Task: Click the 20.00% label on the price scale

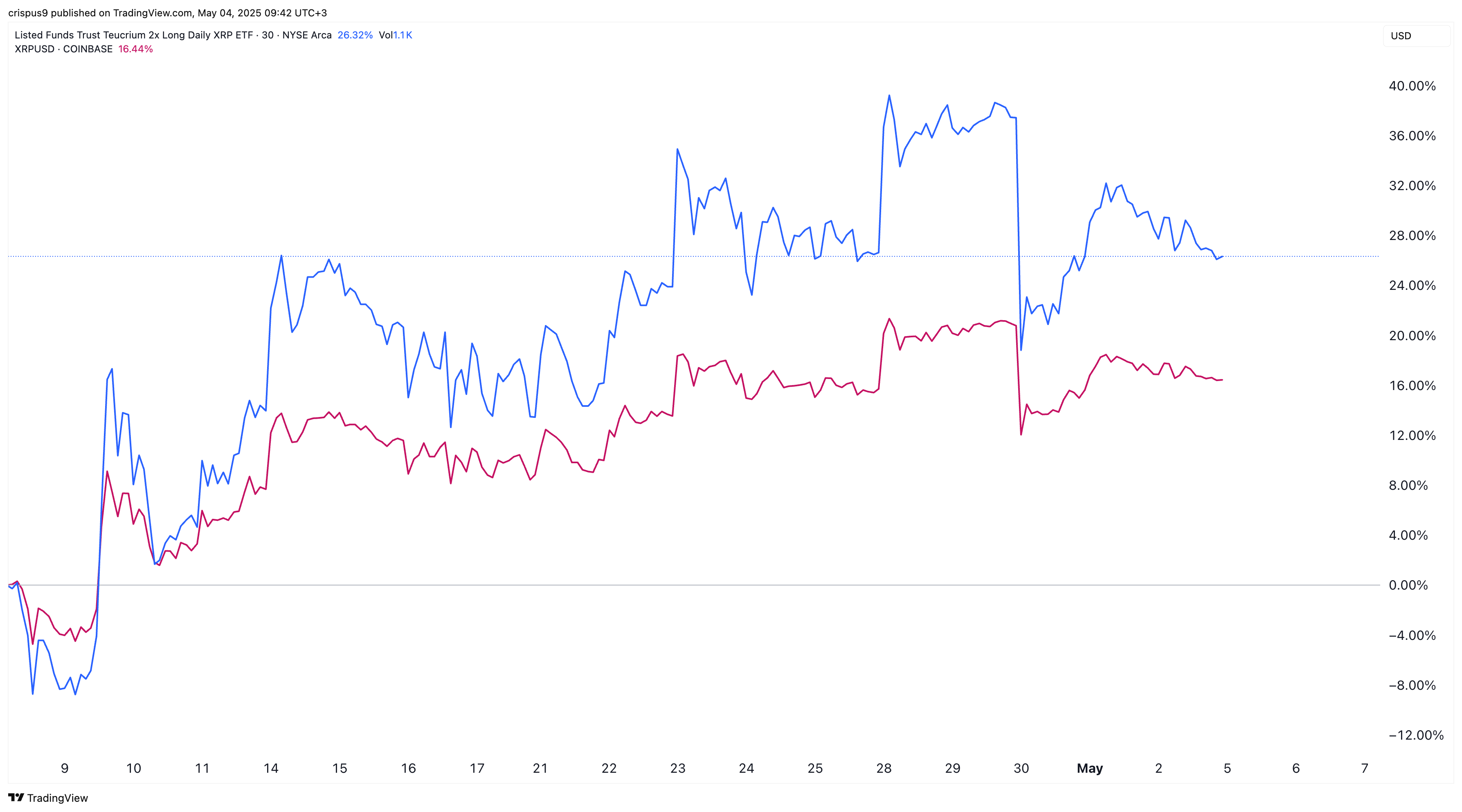Action: point(1412,336)
